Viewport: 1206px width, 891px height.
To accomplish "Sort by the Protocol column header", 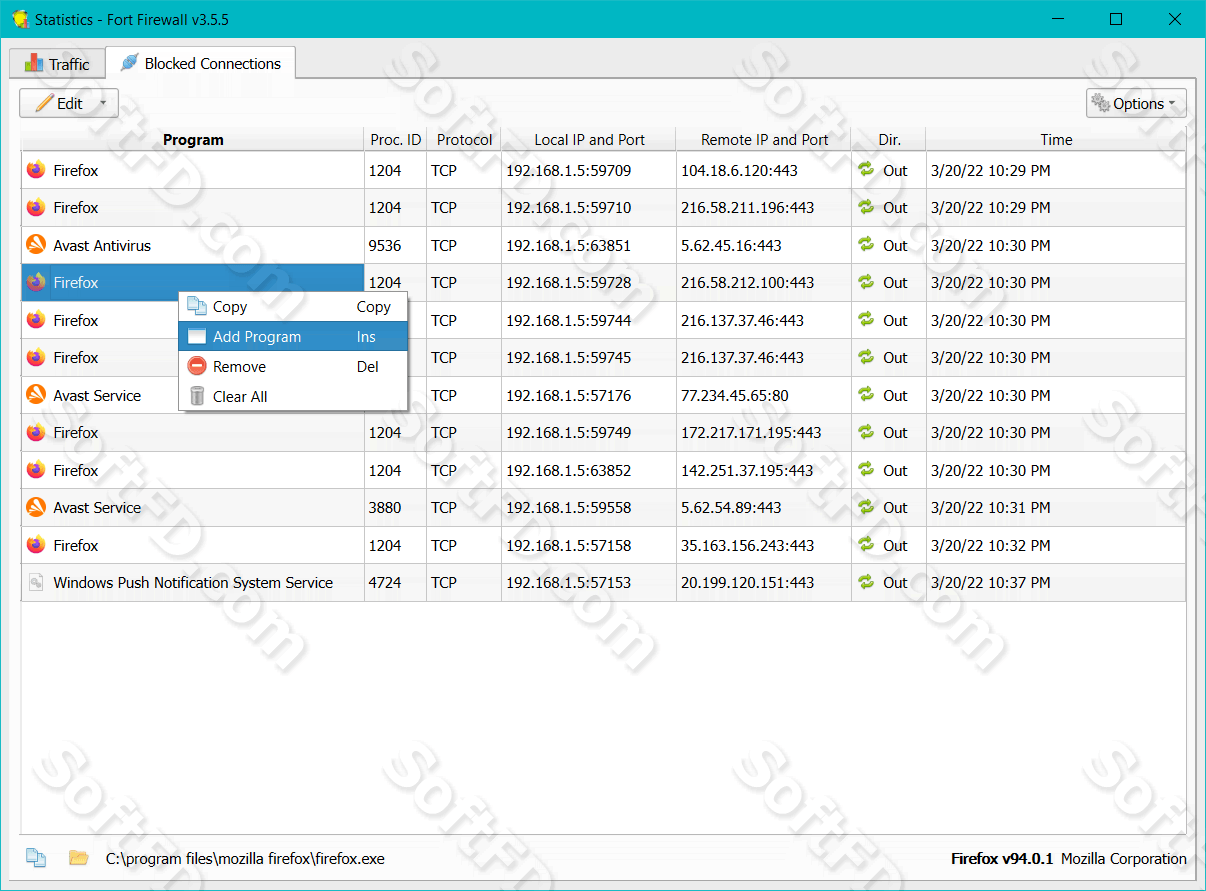I will coord(464,140).
